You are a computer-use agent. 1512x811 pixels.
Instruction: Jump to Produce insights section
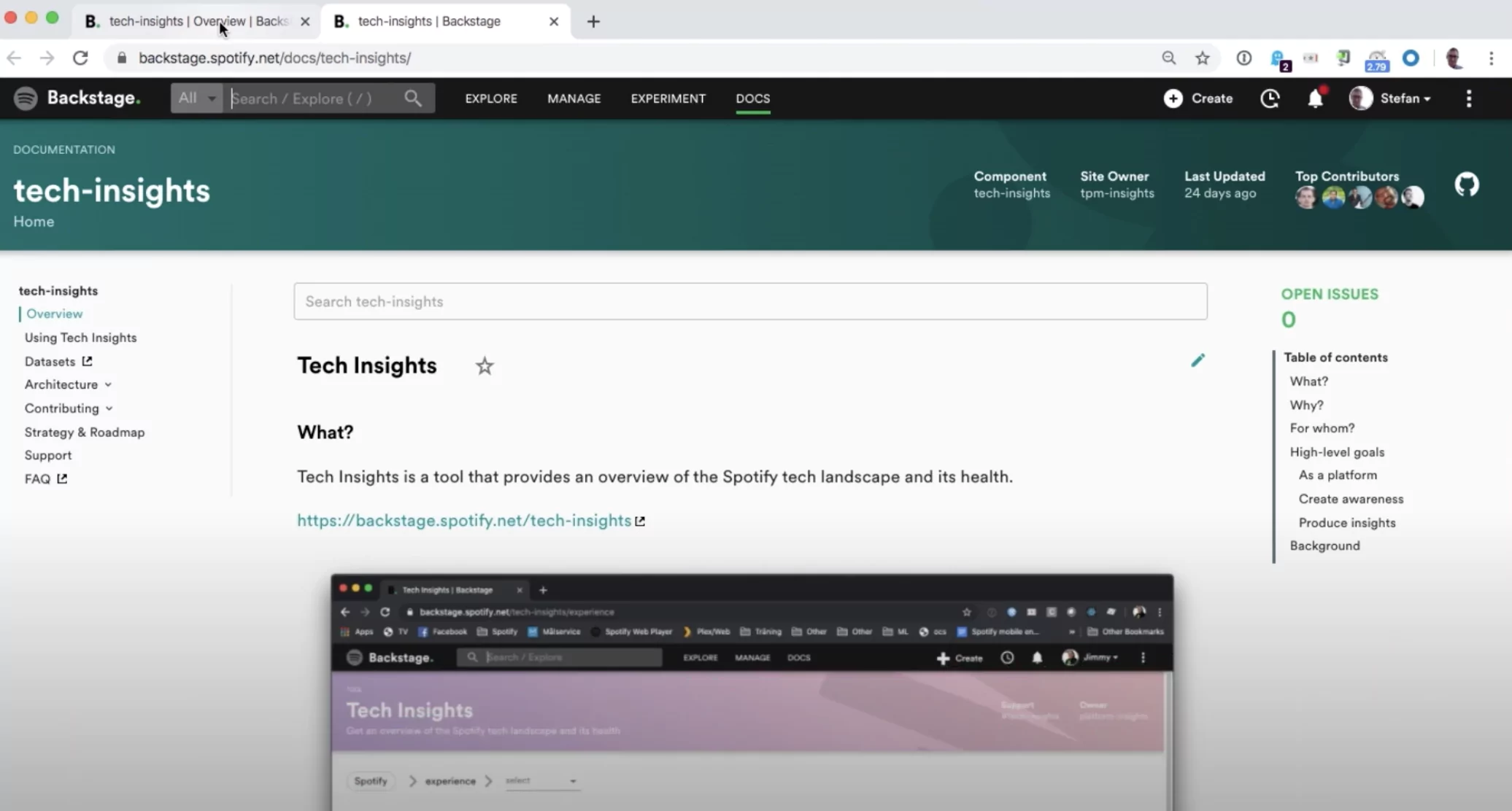pos(1347,523)
